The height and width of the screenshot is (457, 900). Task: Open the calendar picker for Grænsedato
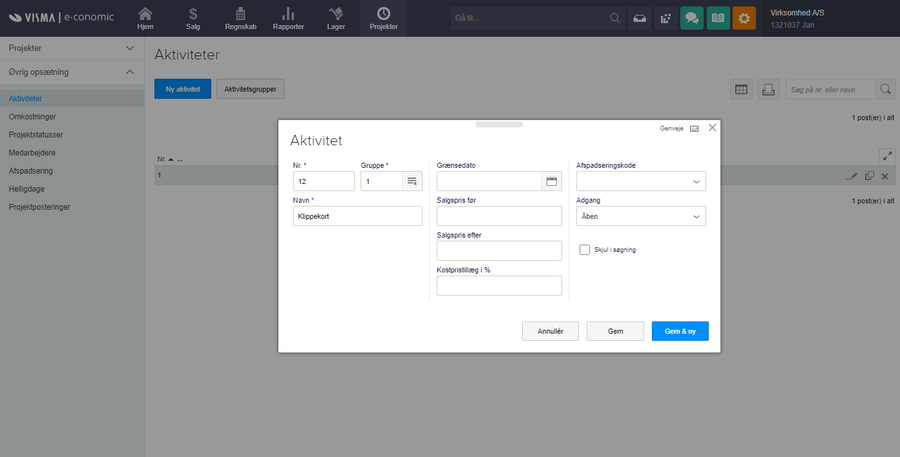click(551, 181)
